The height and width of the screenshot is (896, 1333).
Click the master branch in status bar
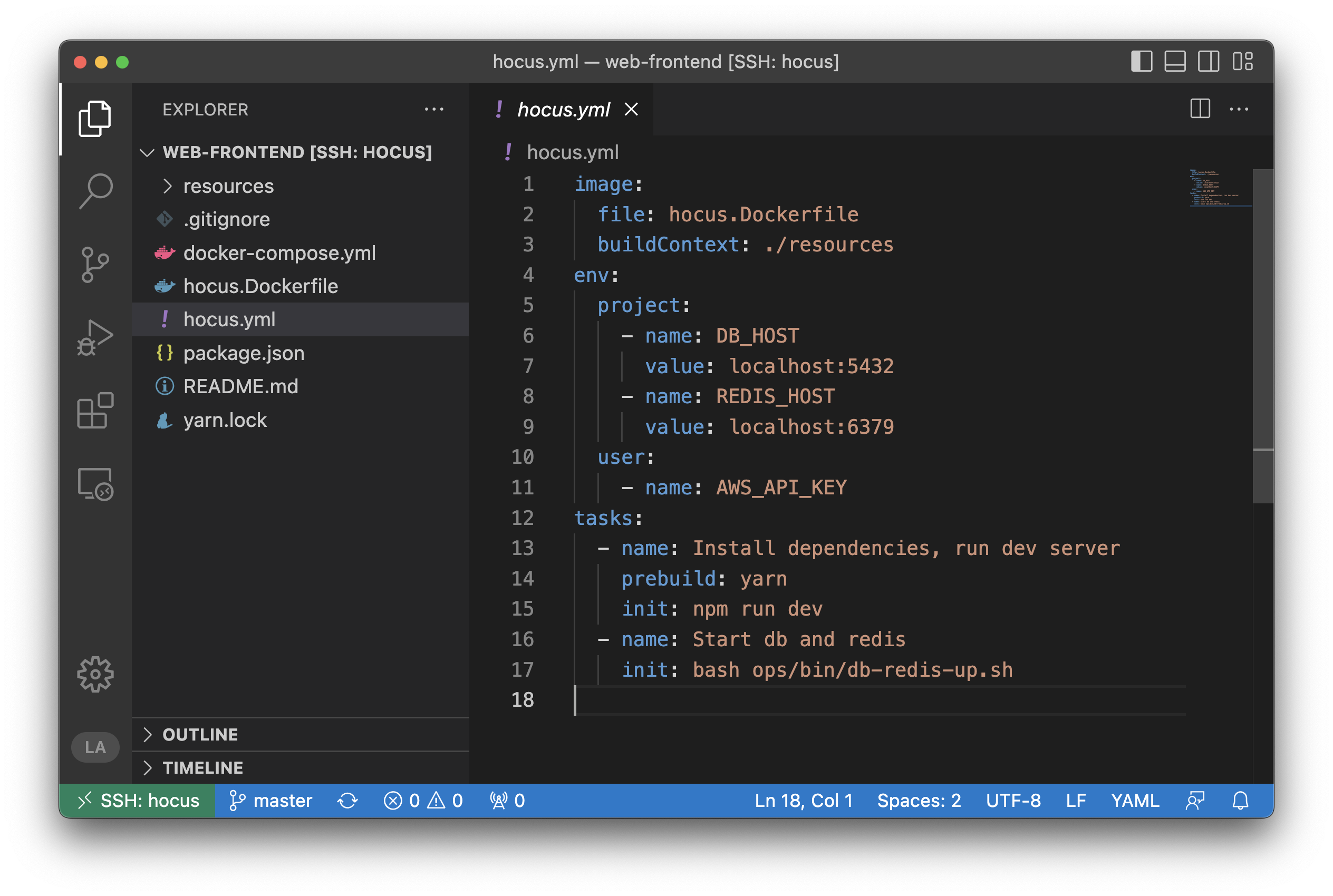pyautogui.click(x=271, y=800)
